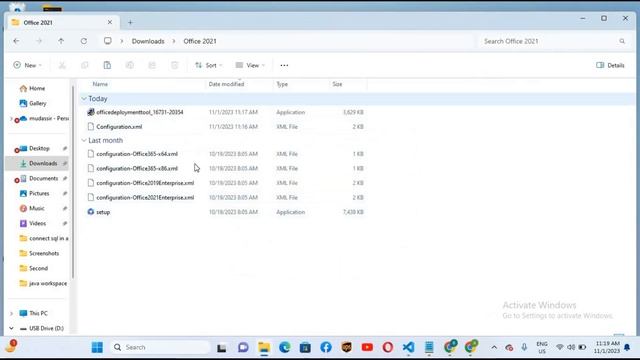Open notifications bell in system tray
The width and height of the screenshot is (640, 360).
click(x=627, y=347)
